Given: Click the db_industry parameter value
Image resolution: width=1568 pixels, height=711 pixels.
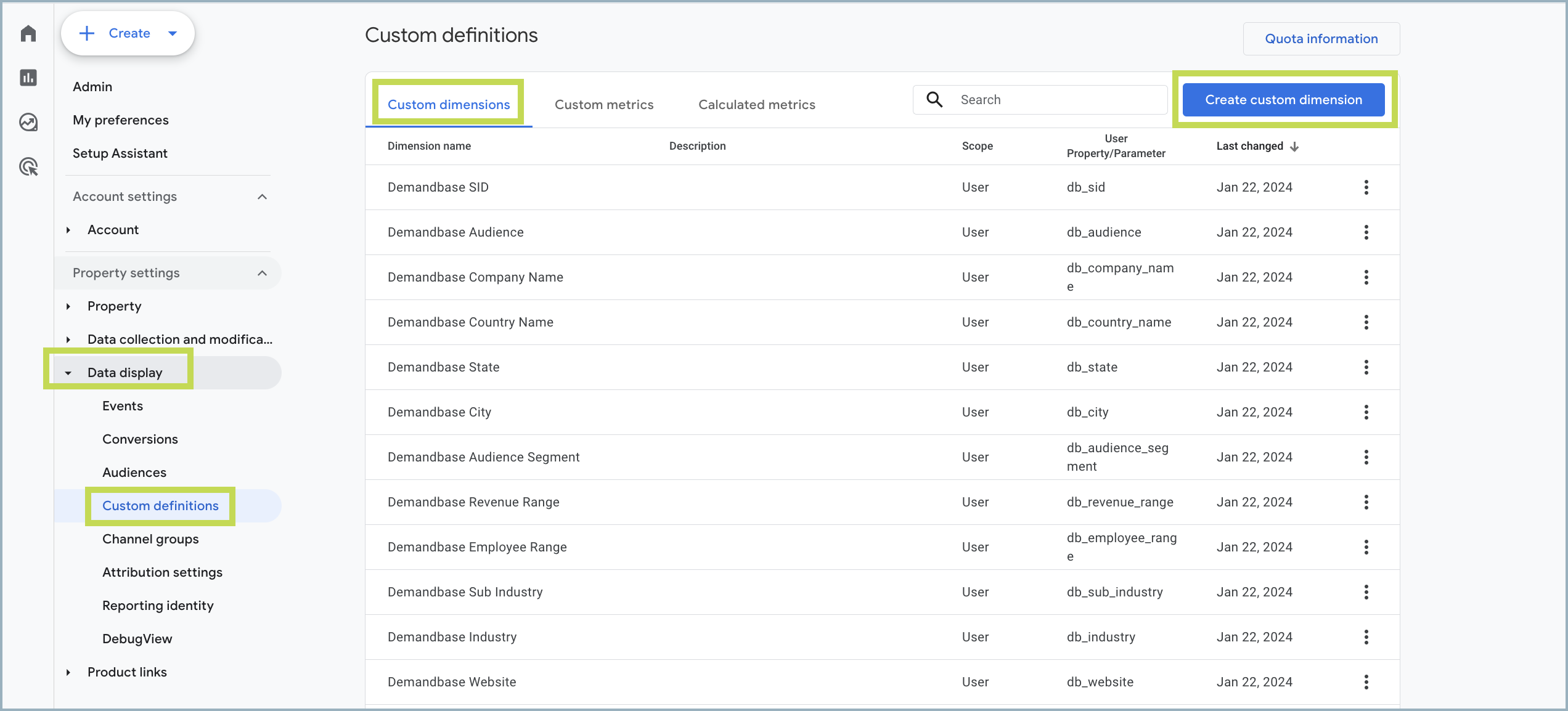Looking at the screenshot, I should [1101, 637].
